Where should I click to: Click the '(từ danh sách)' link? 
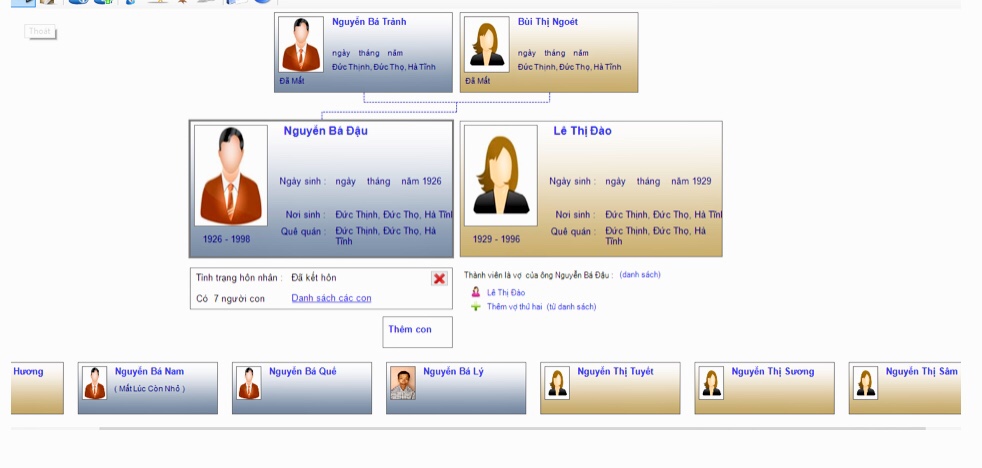571,307
